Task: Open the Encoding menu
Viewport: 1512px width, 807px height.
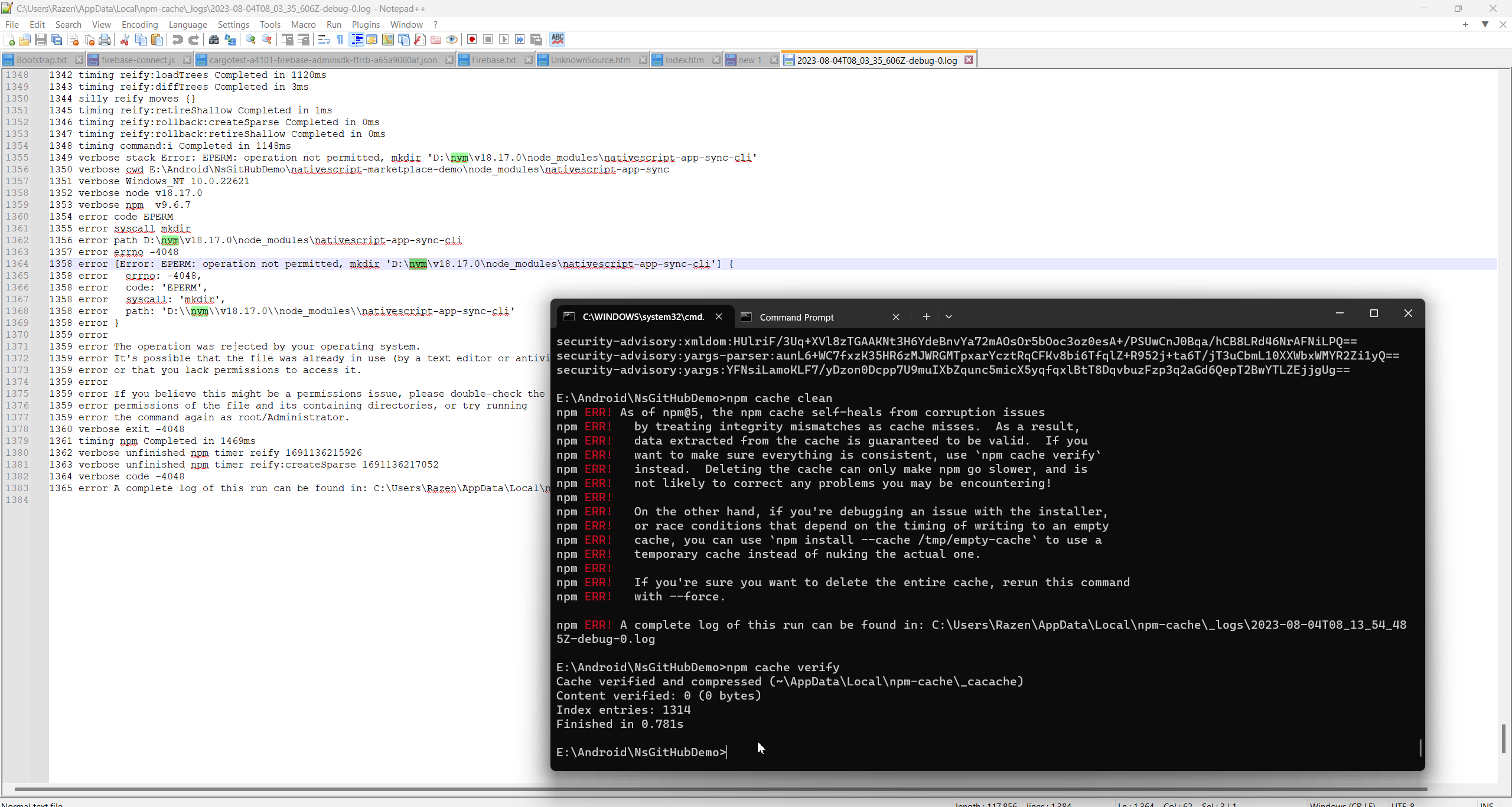Action: pos(139,24)
